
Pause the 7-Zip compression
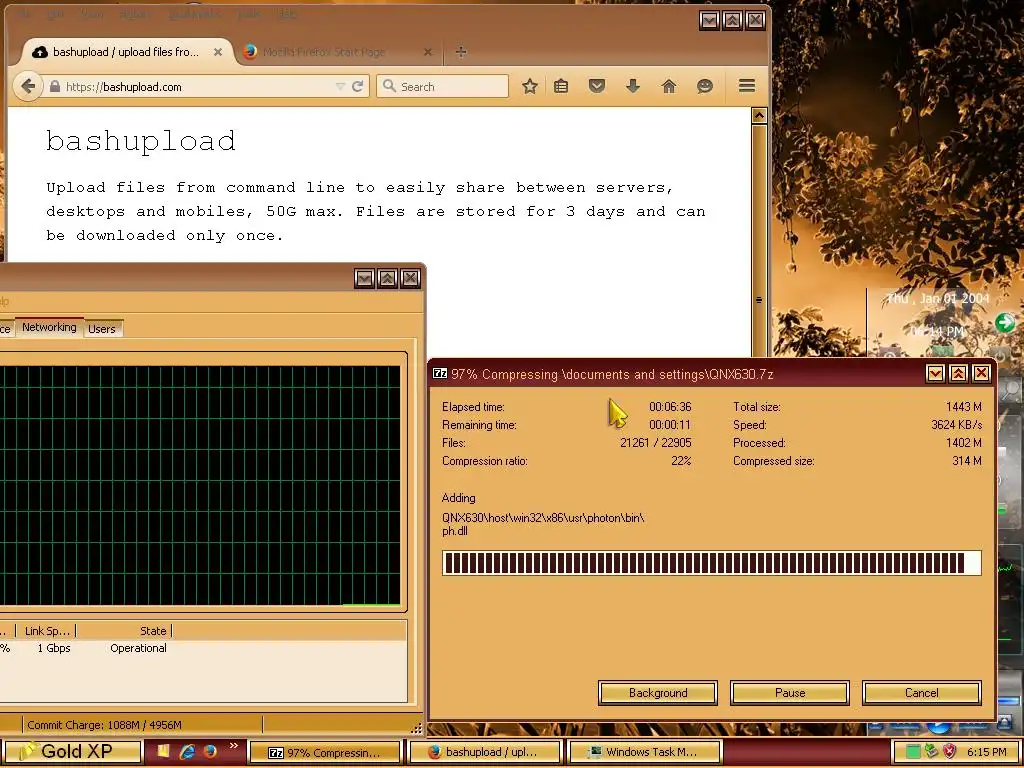pos(790,693)
